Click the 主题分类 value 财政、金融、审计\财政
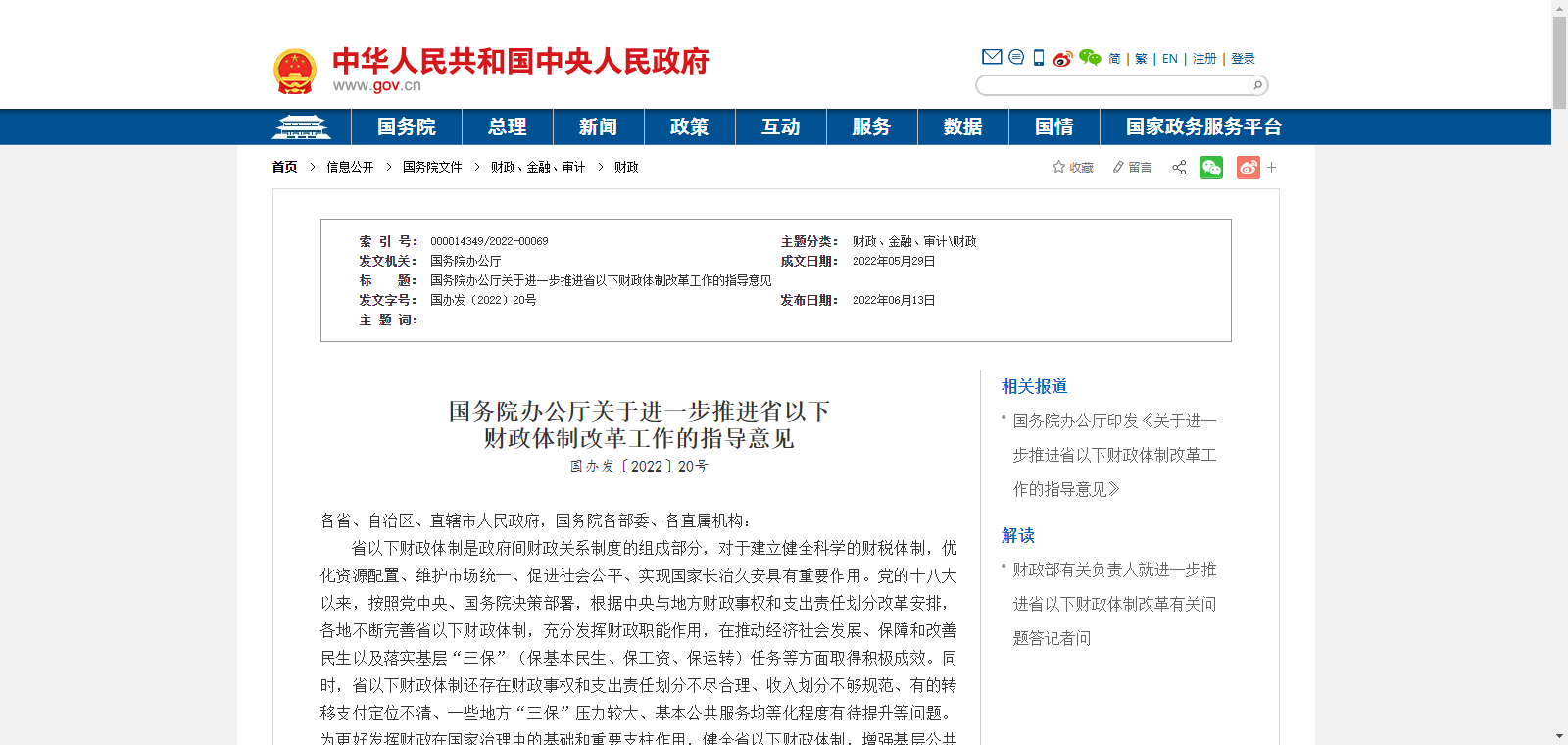Screen dimensions: 1568x745 914,241
